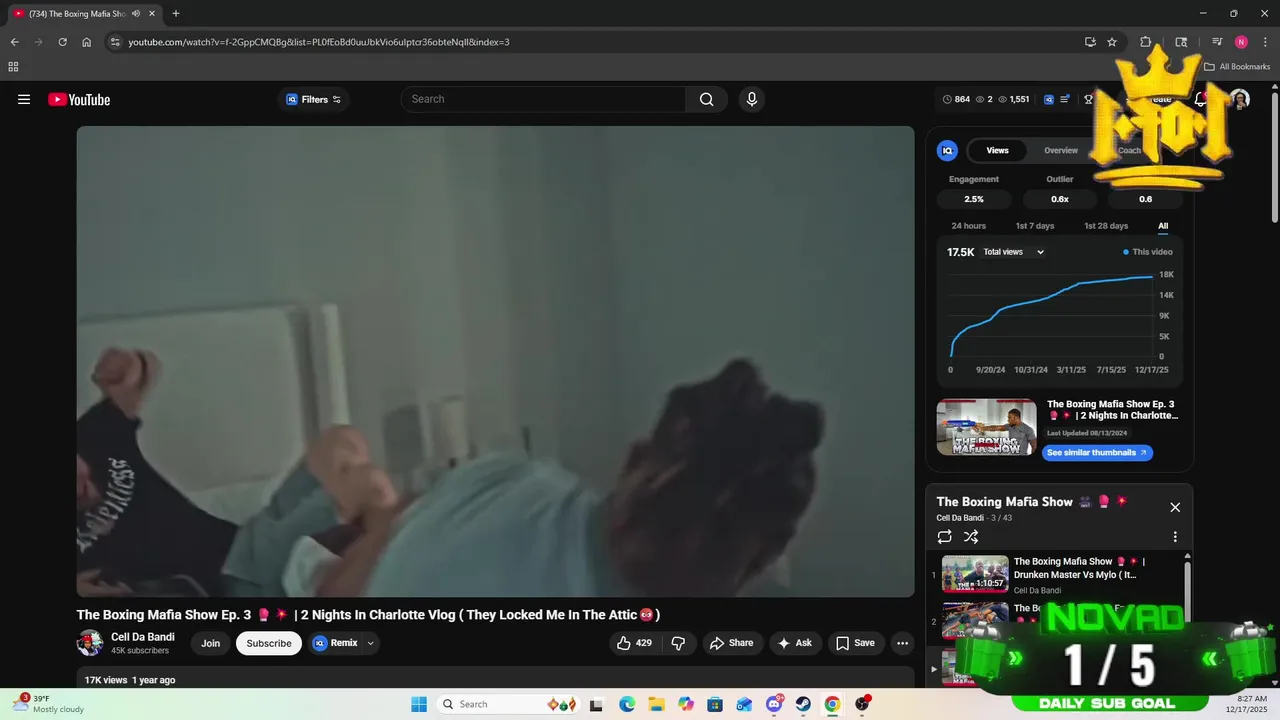
Task: Bookmark this page with star icon
Action: pos(1112,42)
